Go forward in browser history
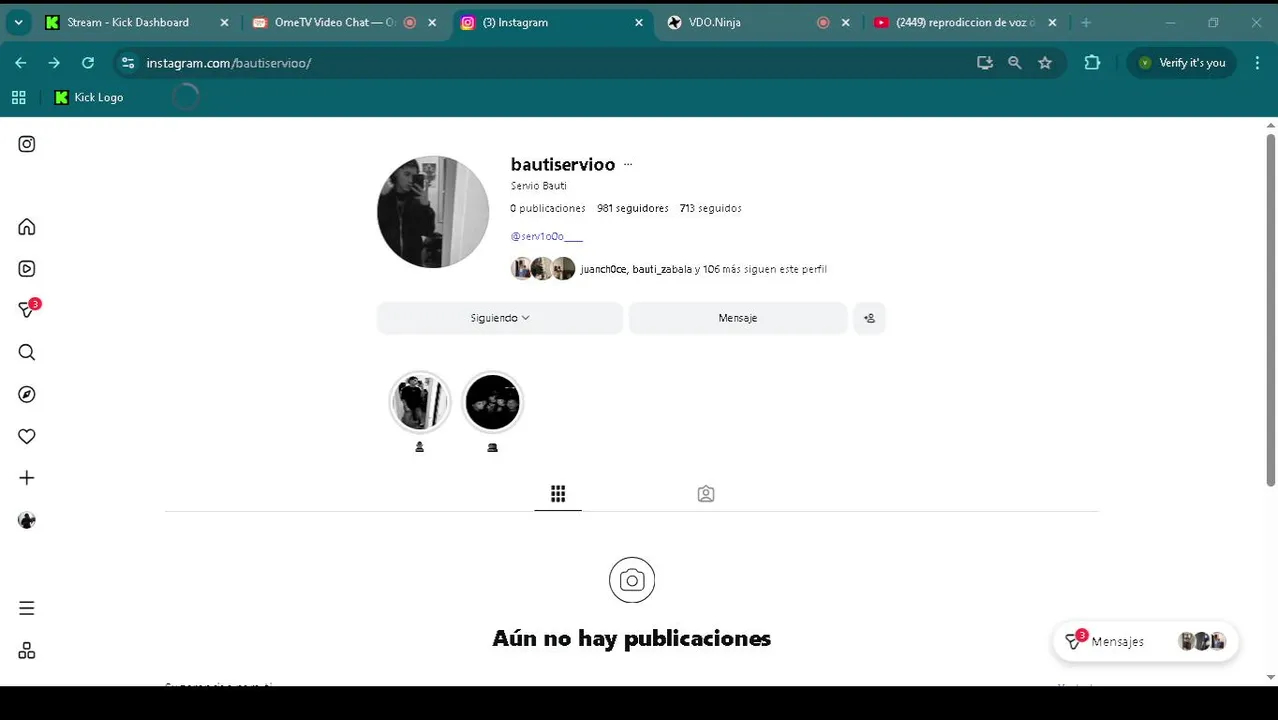The image size is (1278, 720). (x=54, y=63)
